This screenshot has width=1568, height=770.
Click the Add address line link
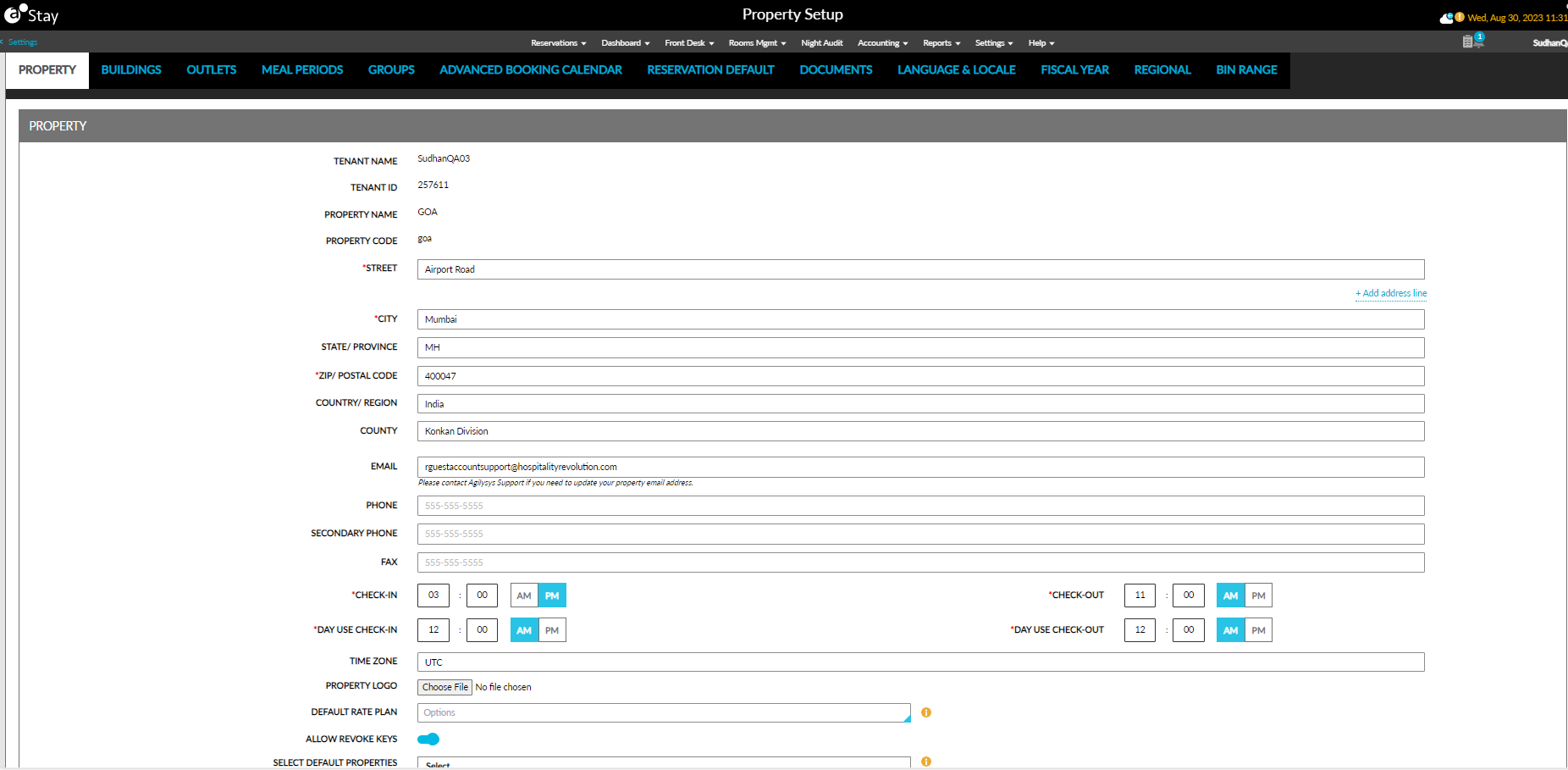(1391, 293)
